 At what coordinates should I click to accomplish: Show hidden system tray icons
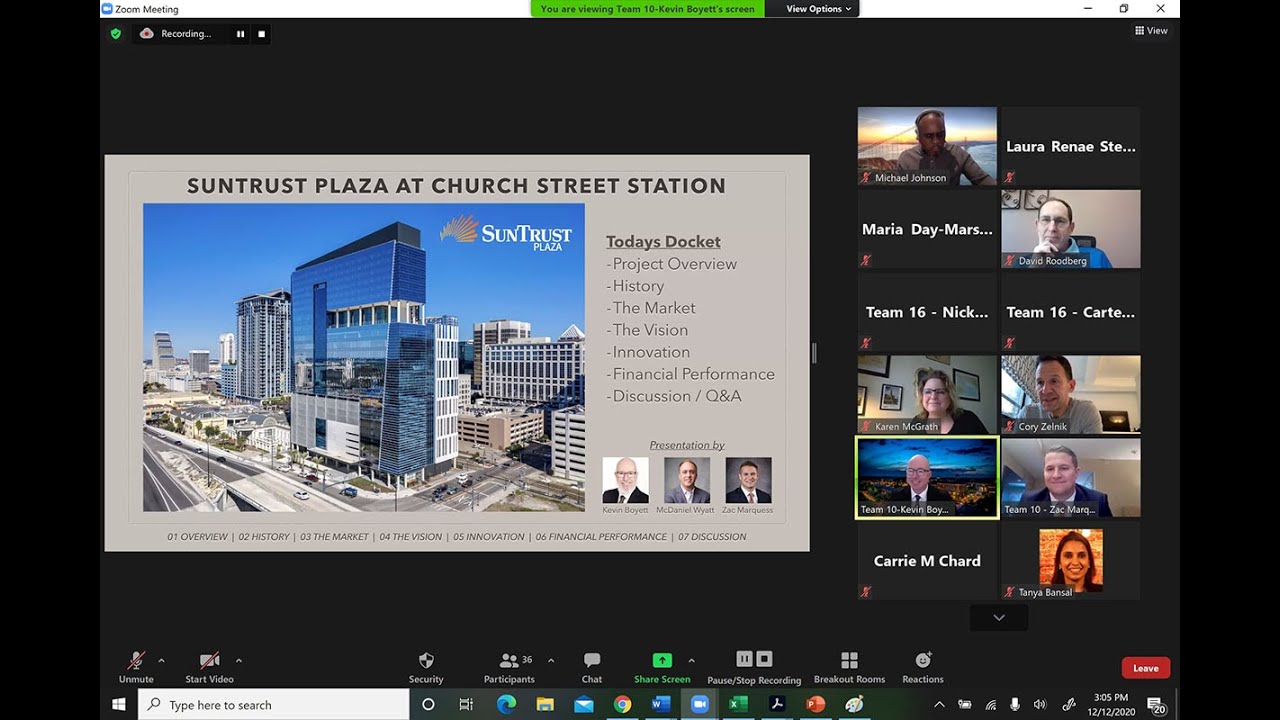point(939,705)
